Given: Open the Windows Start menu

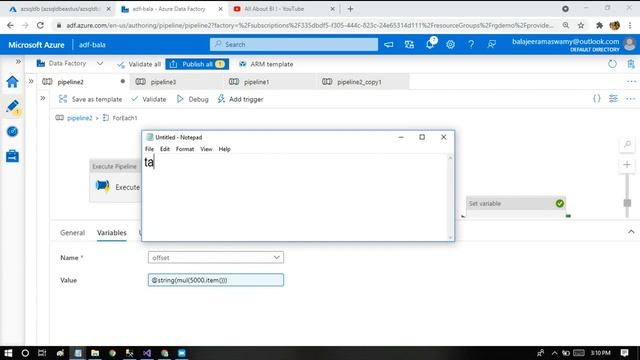Looking at the screenshot, I should [x=8, y=353].
